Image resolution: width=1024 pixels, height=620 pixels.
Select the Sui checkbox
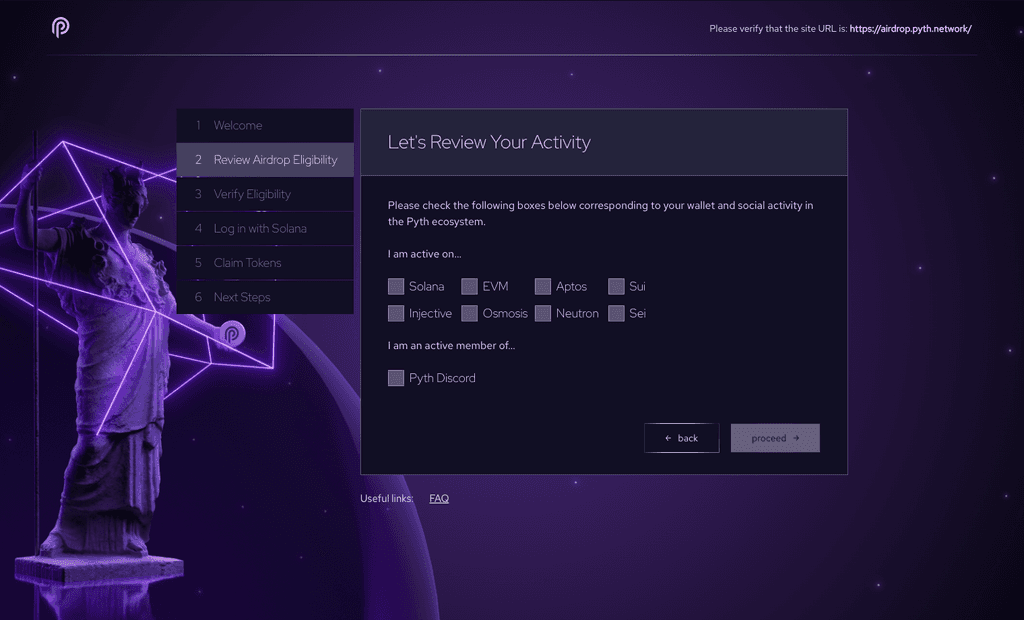tap(615, 286)
